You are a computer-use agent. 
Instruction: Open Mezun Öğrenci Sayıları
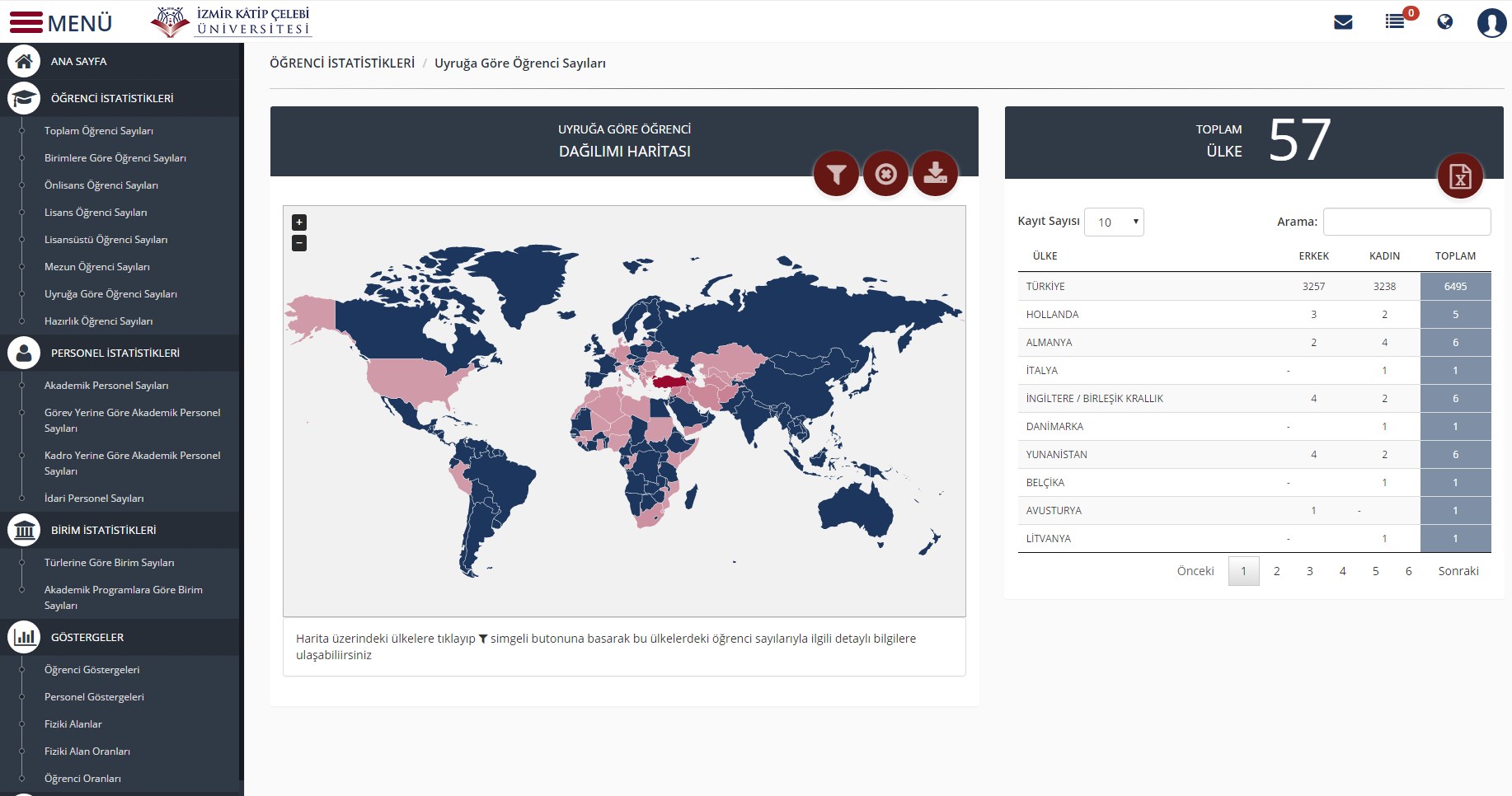(x=97, y=267)
